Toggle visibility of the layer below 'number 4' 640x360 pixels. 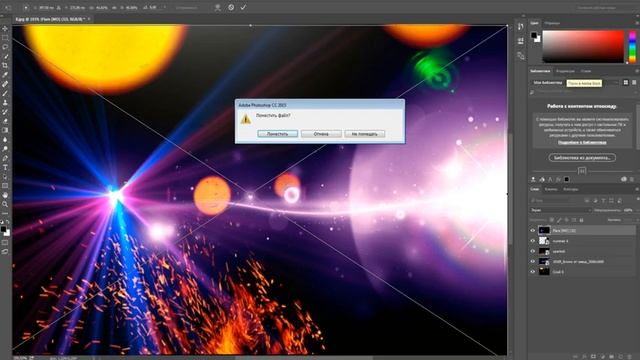point(533,251)
